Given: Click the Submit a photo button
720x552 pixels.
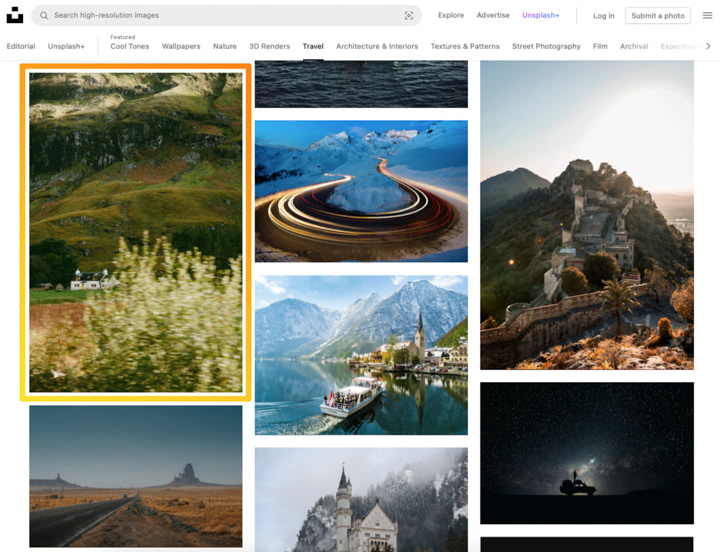Looking at the screenshot, I should pos(658,16).
